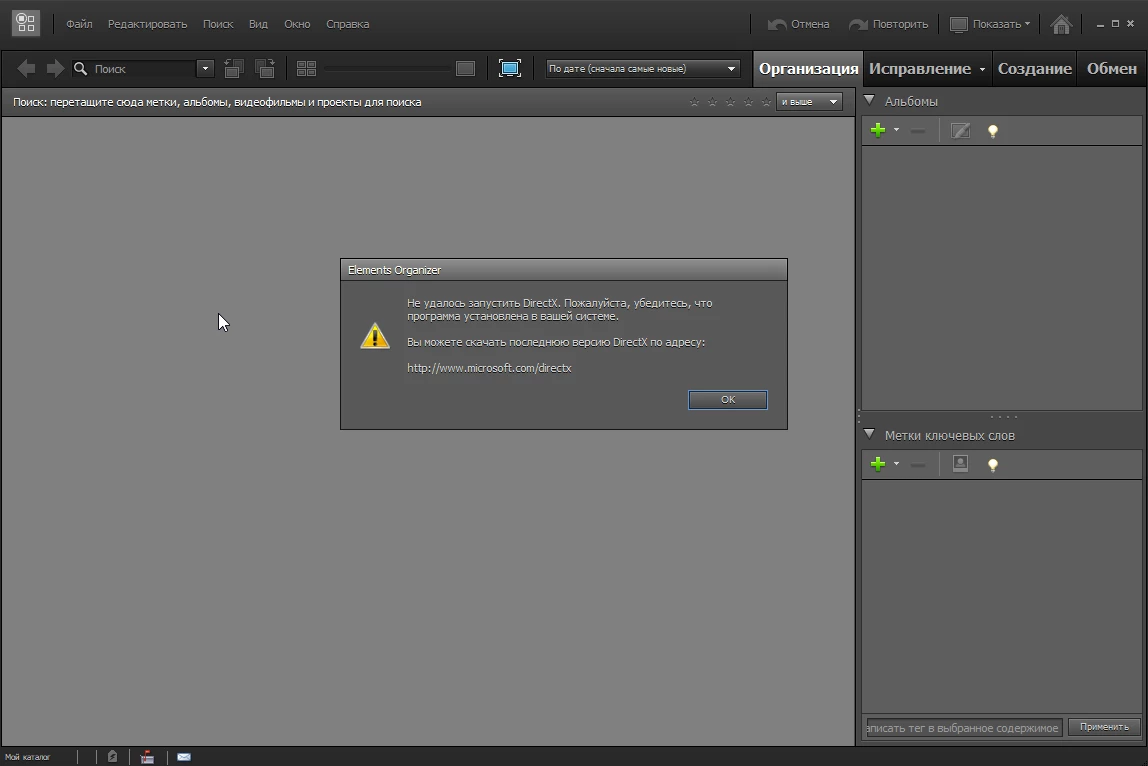Viewport: 1148px width, 766px height.
Task: Collapse the Альбомы panel triangle
Action: coord(869,100)
